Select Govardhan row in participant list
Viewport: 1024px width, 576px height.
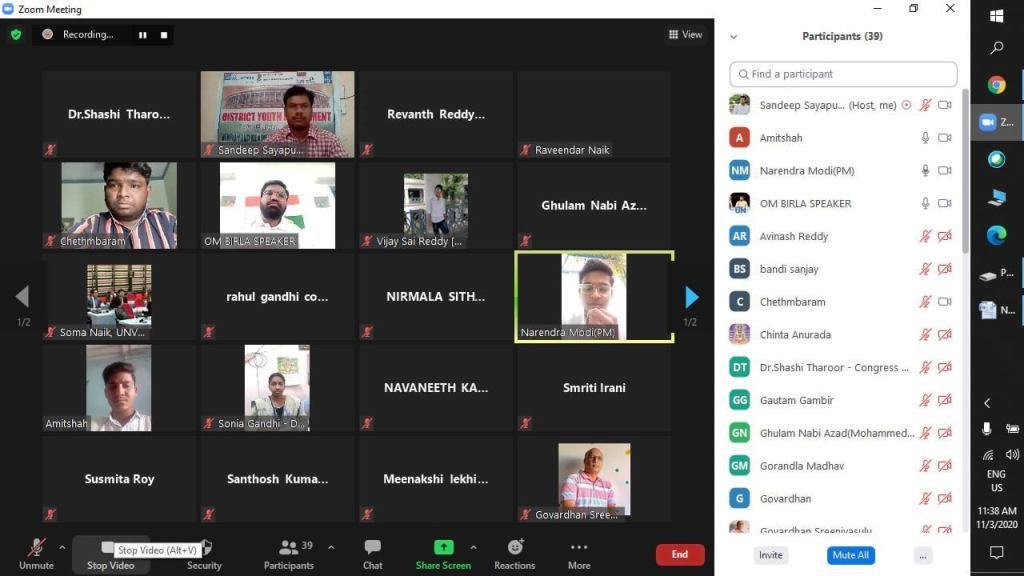click(x=842, y=498)
